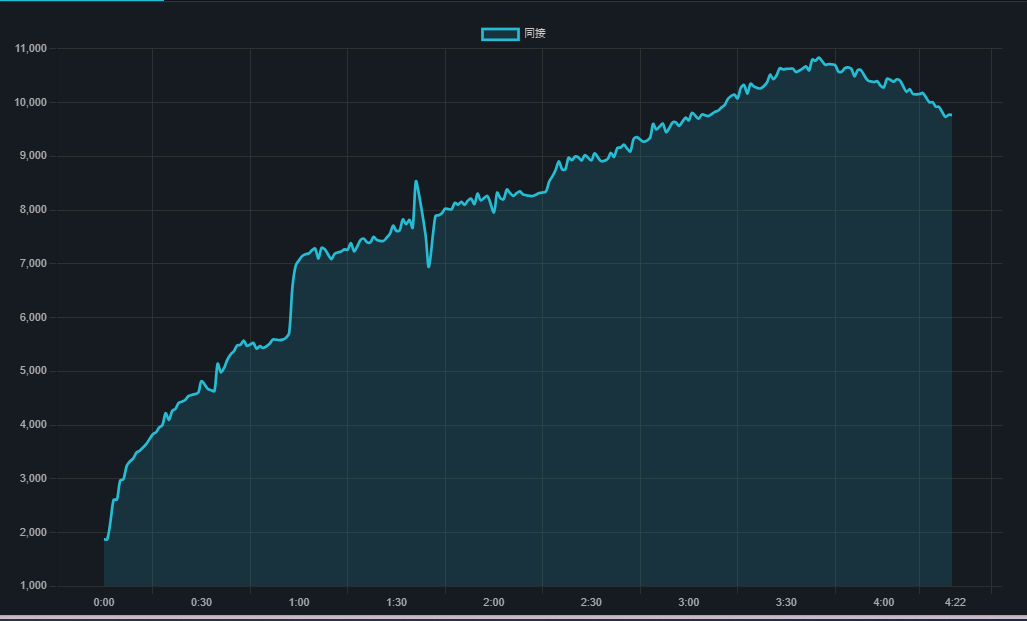Click the 3:00 time axis label
This screenshot has width=1027, height=621.
coord(688,603)
